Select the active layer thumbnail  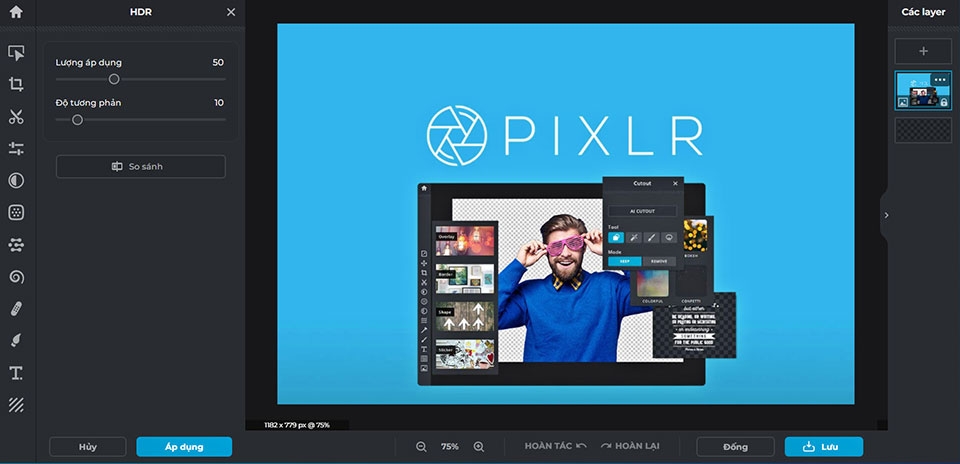pos(923,91)
